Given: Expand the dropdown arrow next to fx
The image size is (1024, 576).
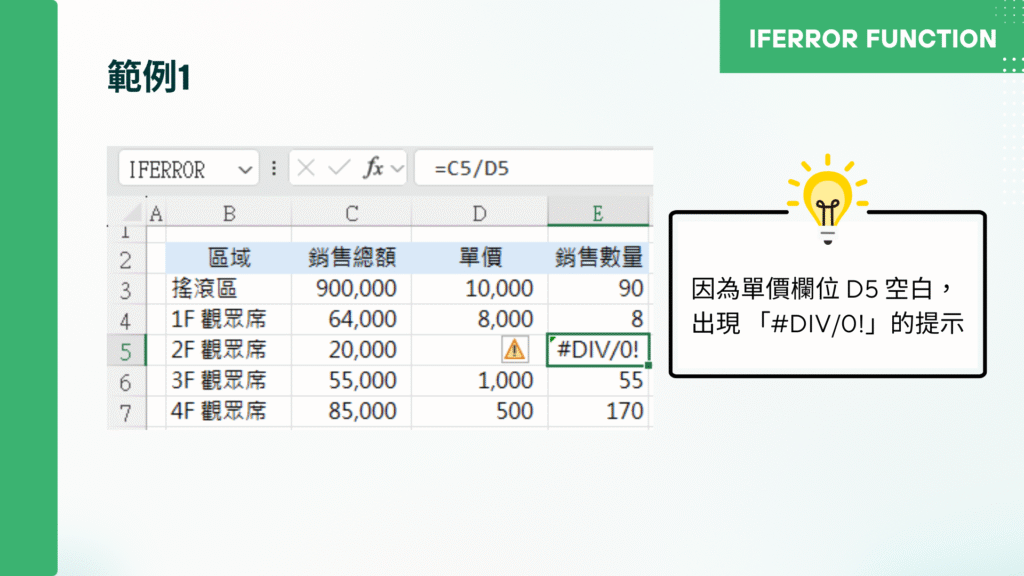Looking at the screenshot, I should pyautogui.click(x=397, y=169).
